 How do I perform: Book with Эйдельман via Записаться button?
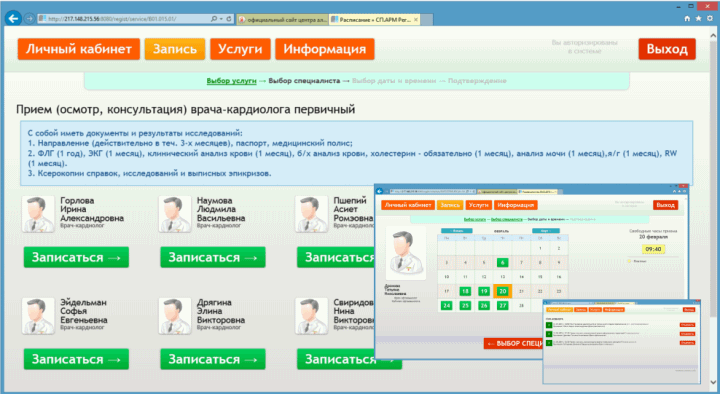76,359
